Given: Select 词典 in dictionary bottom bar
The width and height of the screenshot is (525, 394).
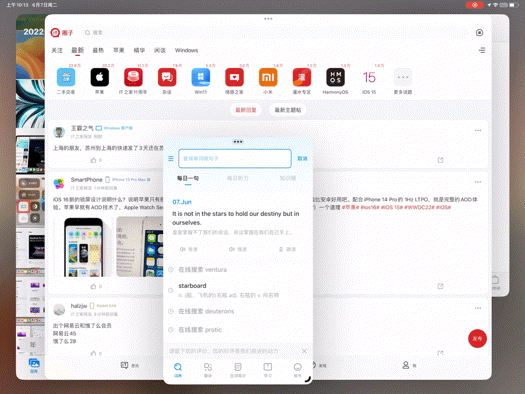Looking at the screenshot, I should point(178,370).
